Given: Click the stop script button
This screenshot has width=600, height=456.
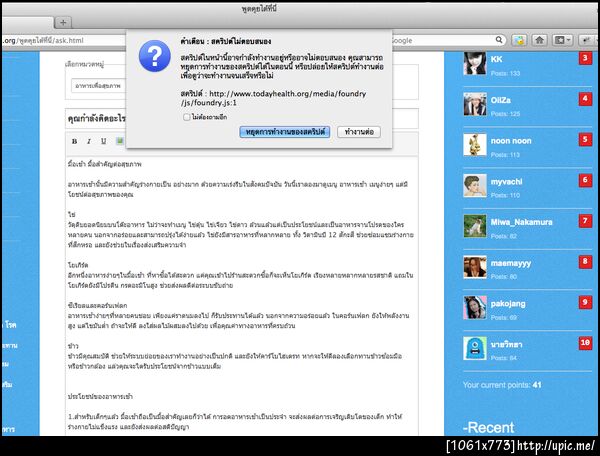Looking at the screenshot, I should [285, 132].
